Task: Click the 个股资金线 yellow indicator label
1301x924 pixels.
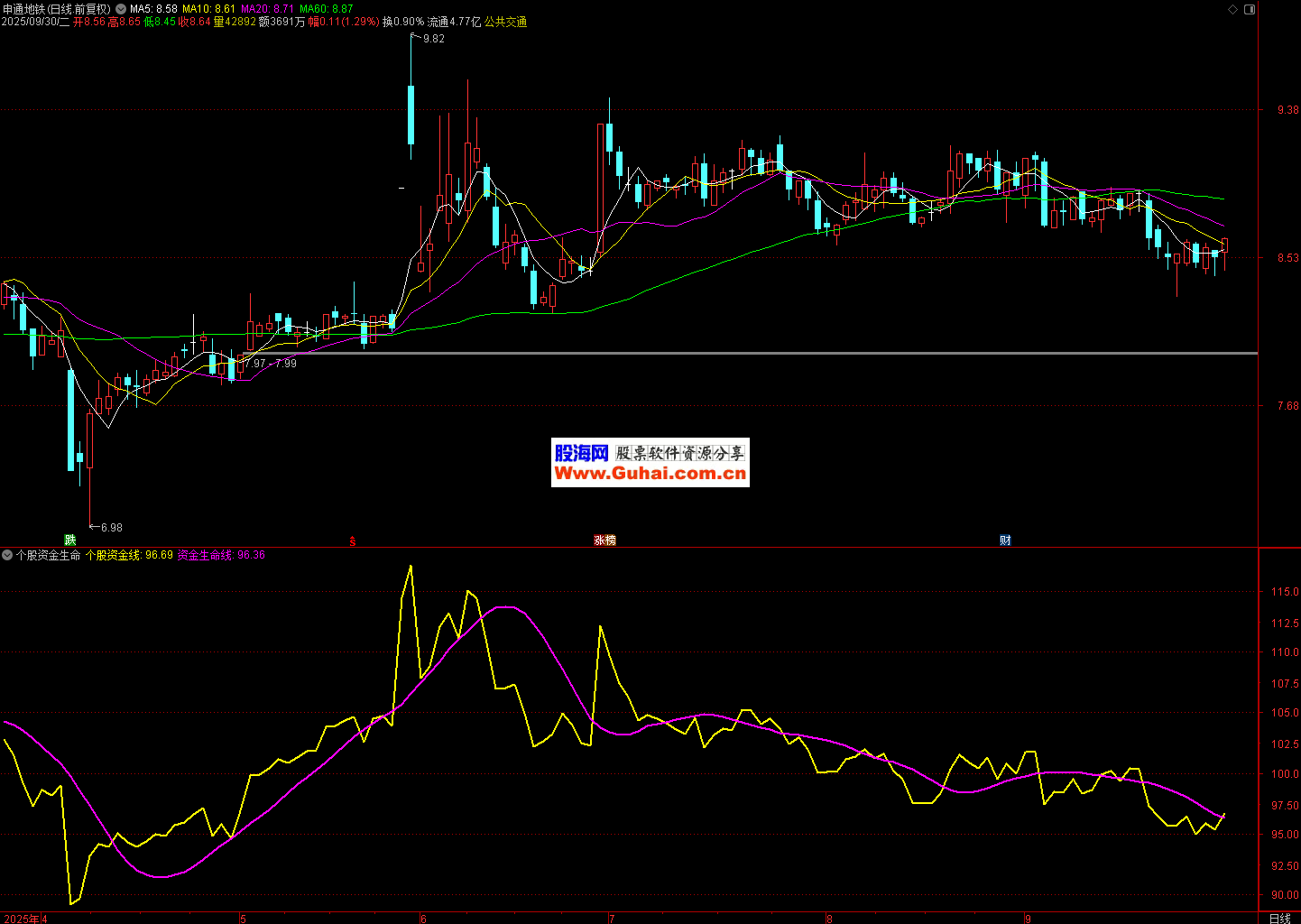Action: pos(129,555)
